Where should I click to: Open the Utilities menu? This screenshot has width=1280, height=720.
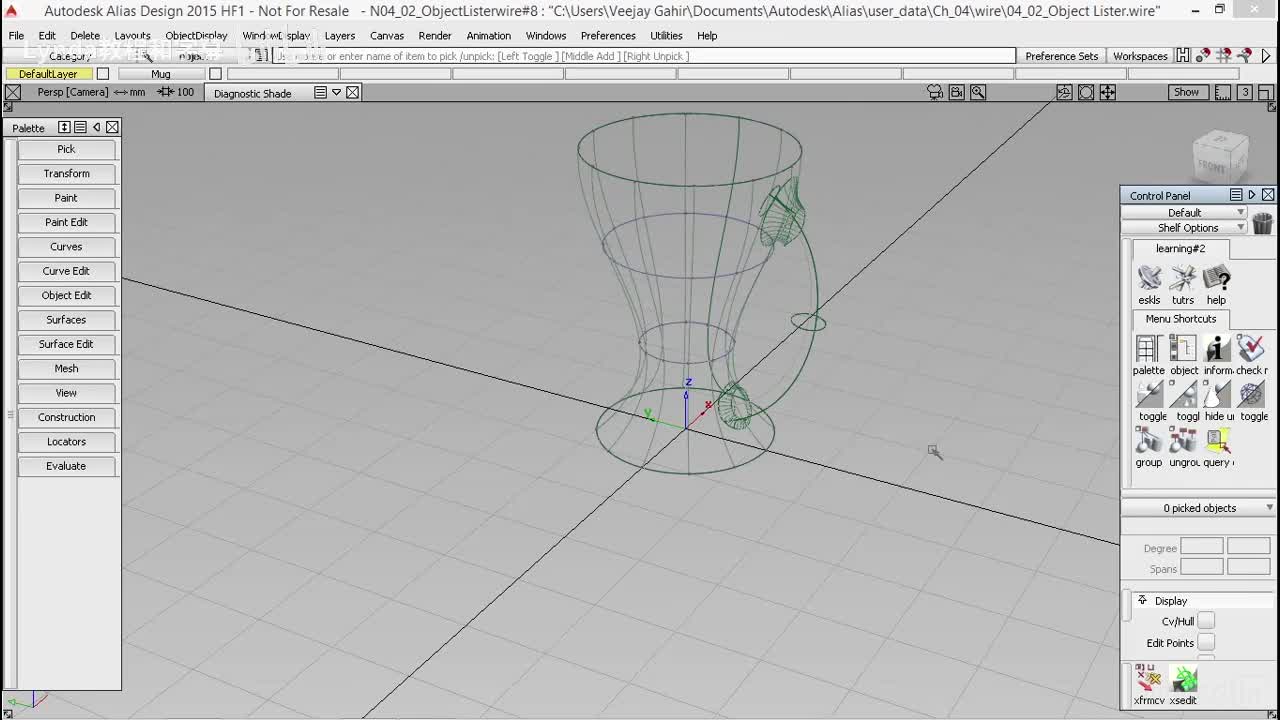(666, 36)
